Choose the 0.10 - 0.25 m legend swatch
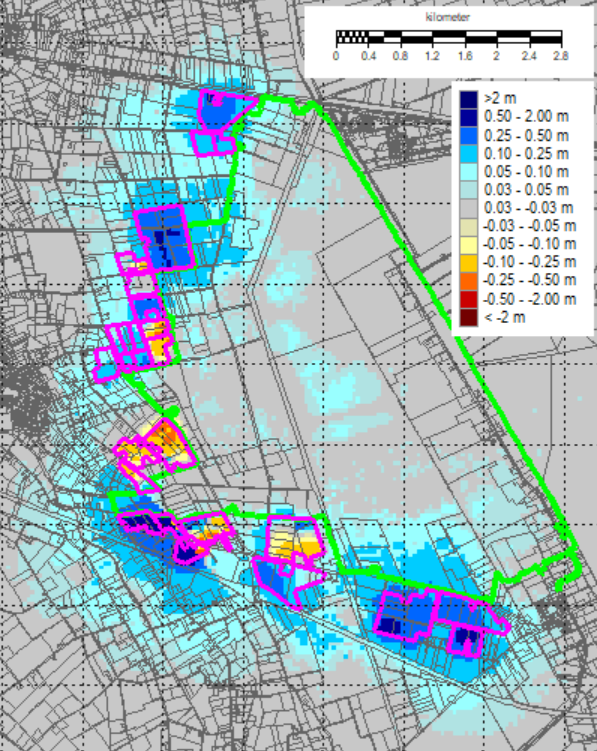This screenshot has height=751, width=597. (469, 154)
